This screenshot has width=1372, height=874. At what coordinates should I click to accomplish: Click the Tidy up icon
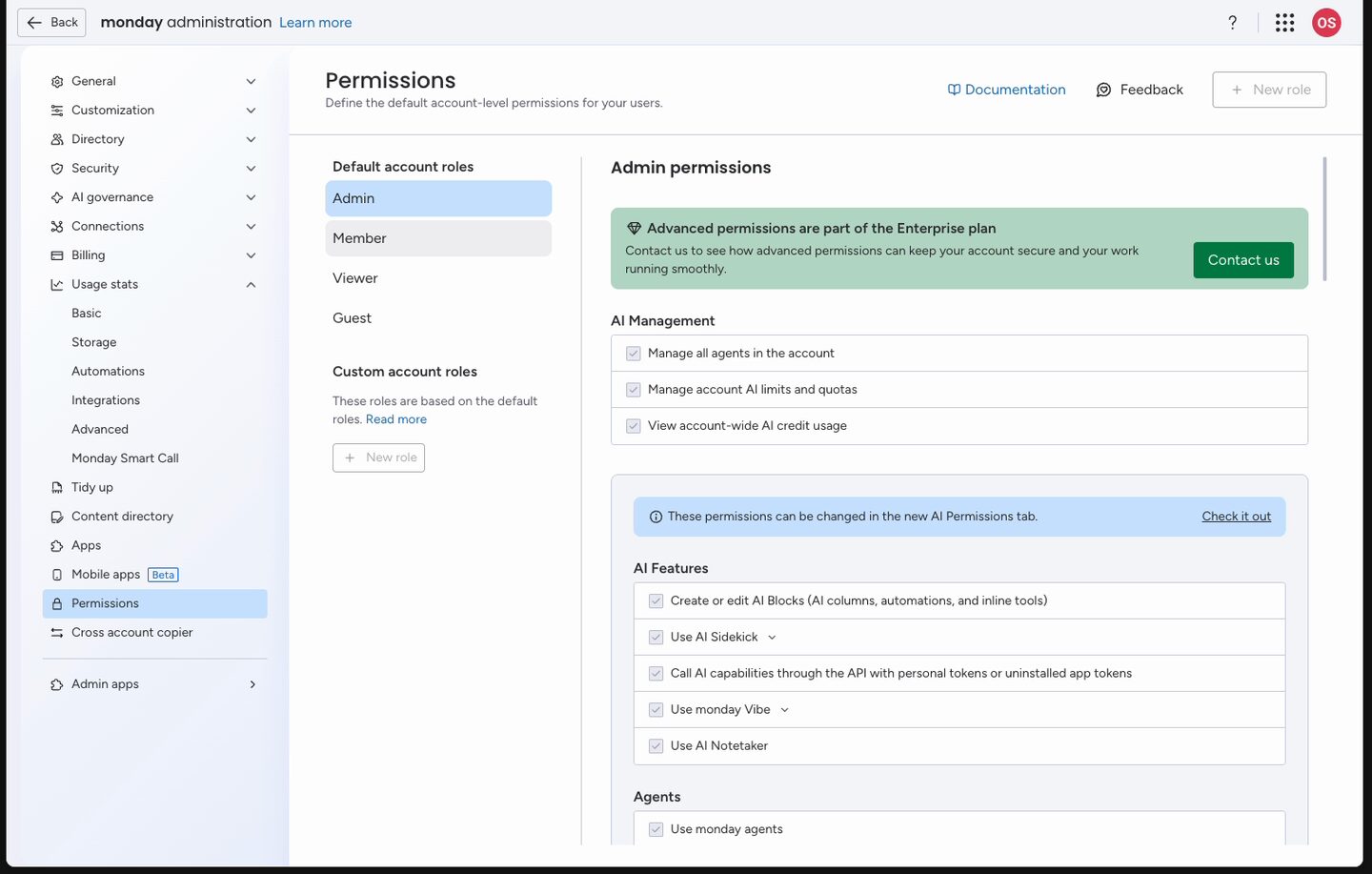click(x=57, y=488)
